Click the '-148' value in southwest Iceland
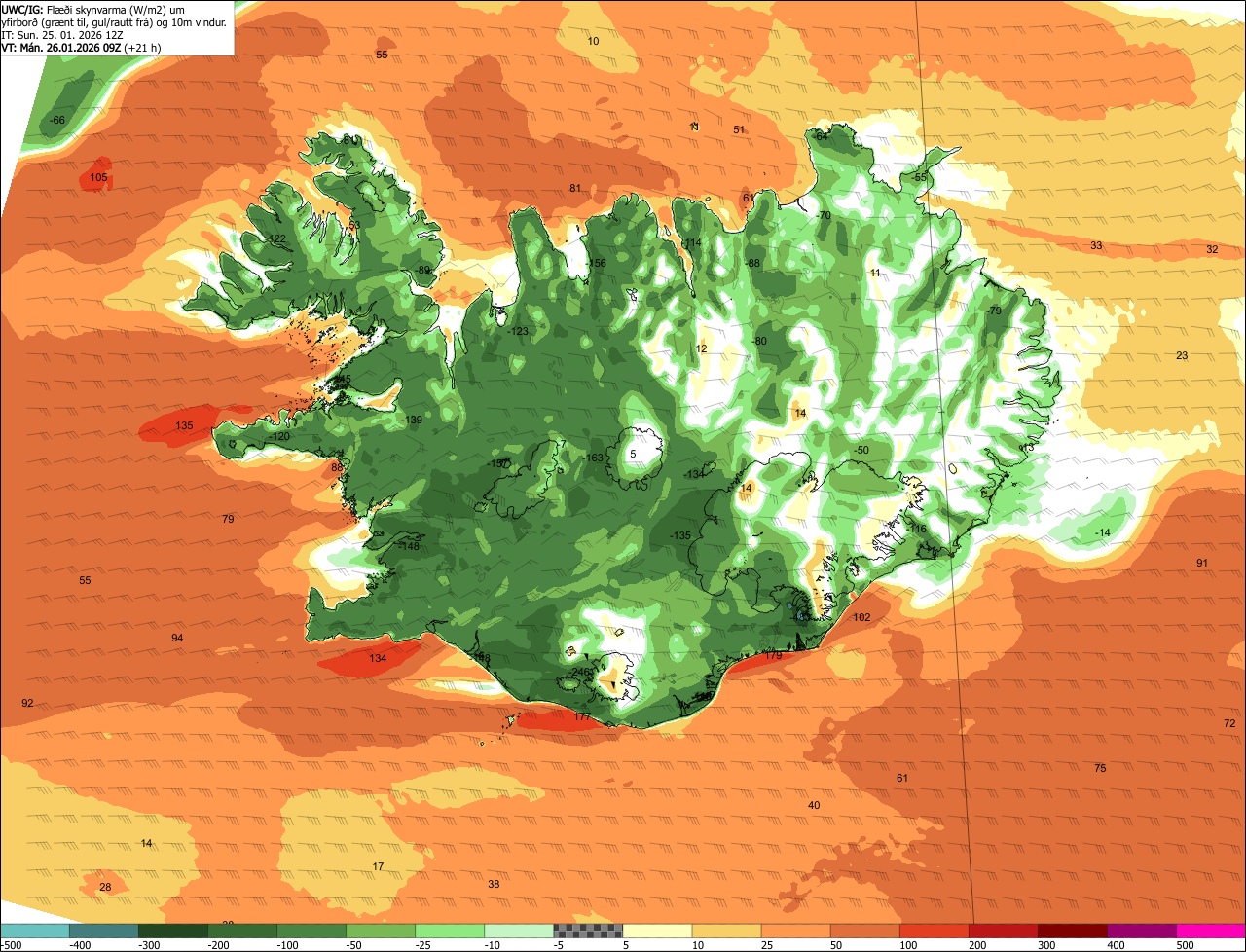This screenshot has height=952, width=1246. click(409, 546)
